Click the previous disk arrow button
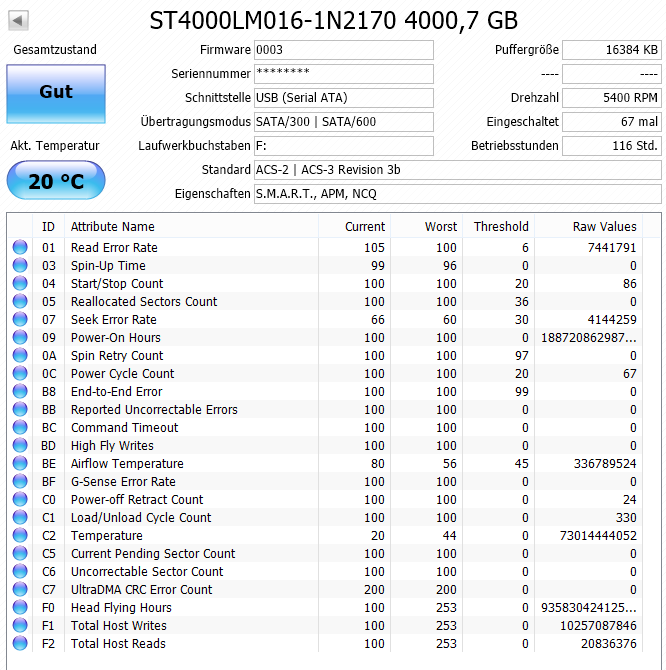Screen dimensions: 666x670 point(18,20)
